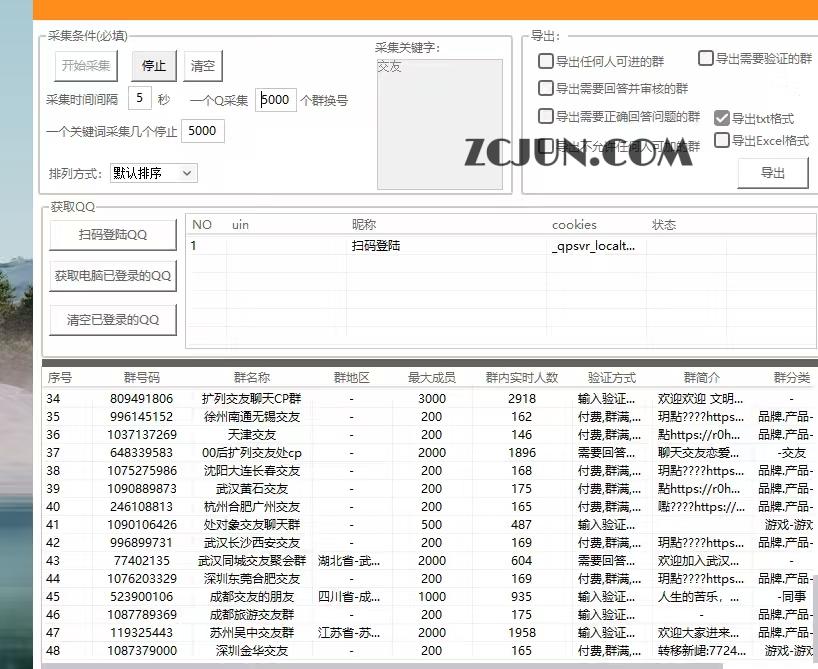Select the 天津交友 group row
The height and width of the screenshot is (669, 818).
tap(251, 435)
